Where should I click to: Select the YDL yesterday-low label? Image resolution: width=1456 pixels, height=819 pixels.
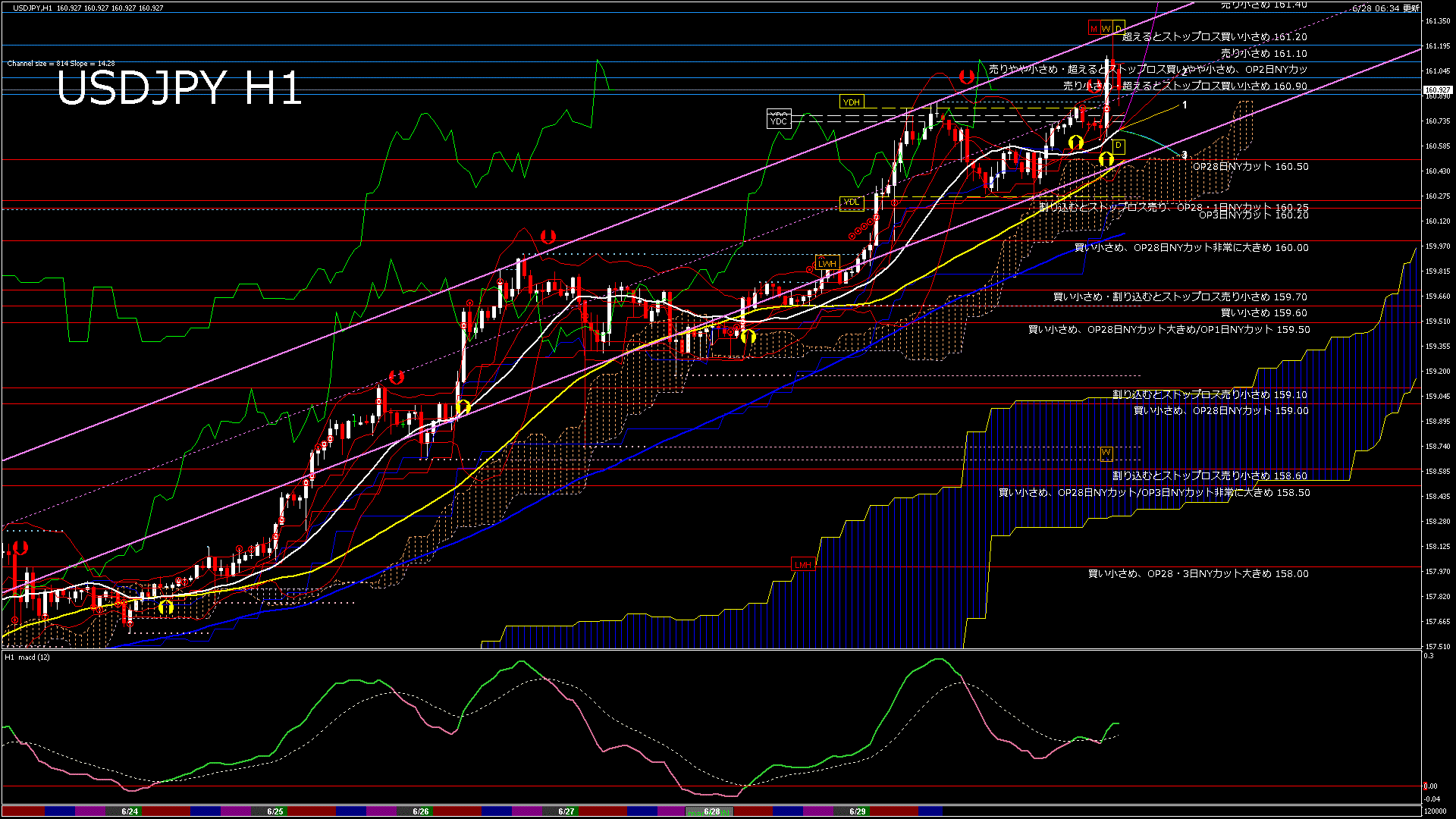tap(852, 202)
